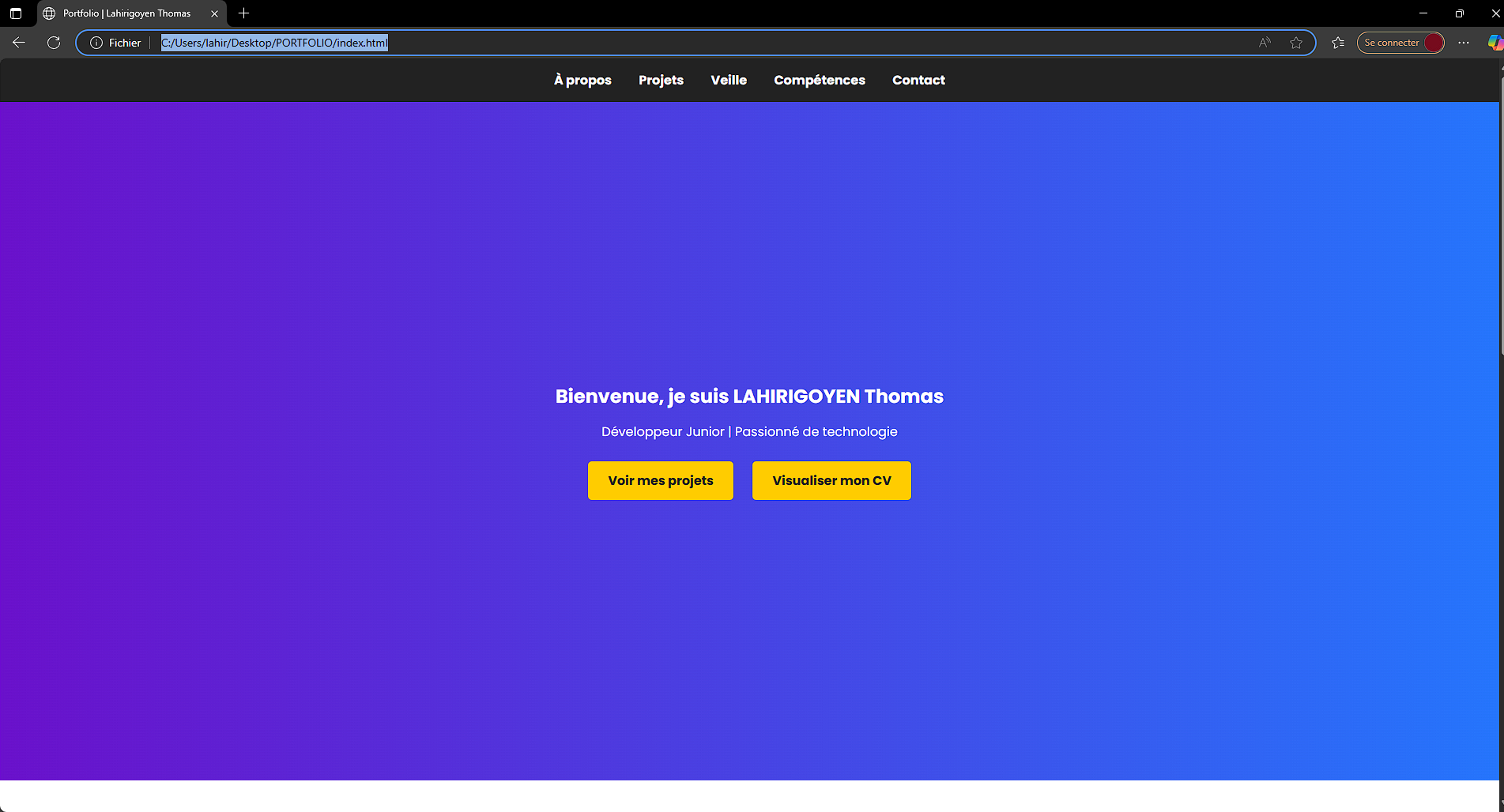Open a new tab with plus icon
The width and height of the screenshot is (1504, 812).
(x=243, y=13)
